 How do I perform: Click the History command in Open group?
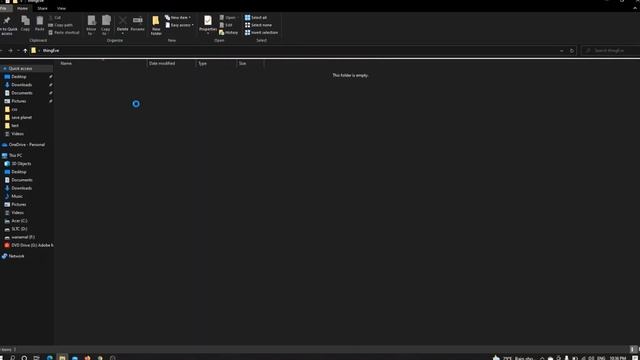[x=229, y=32]
